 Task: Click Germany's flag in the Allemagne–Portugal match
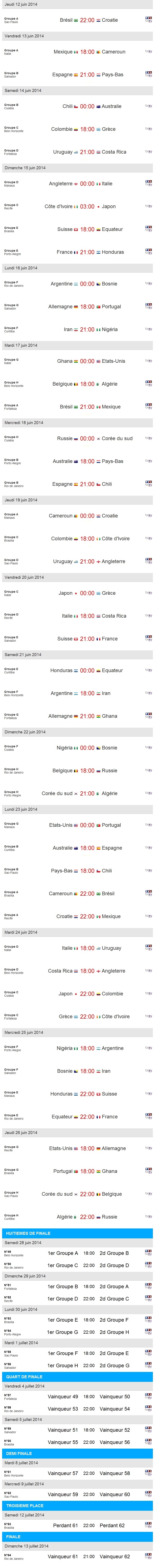coord(76,307)
